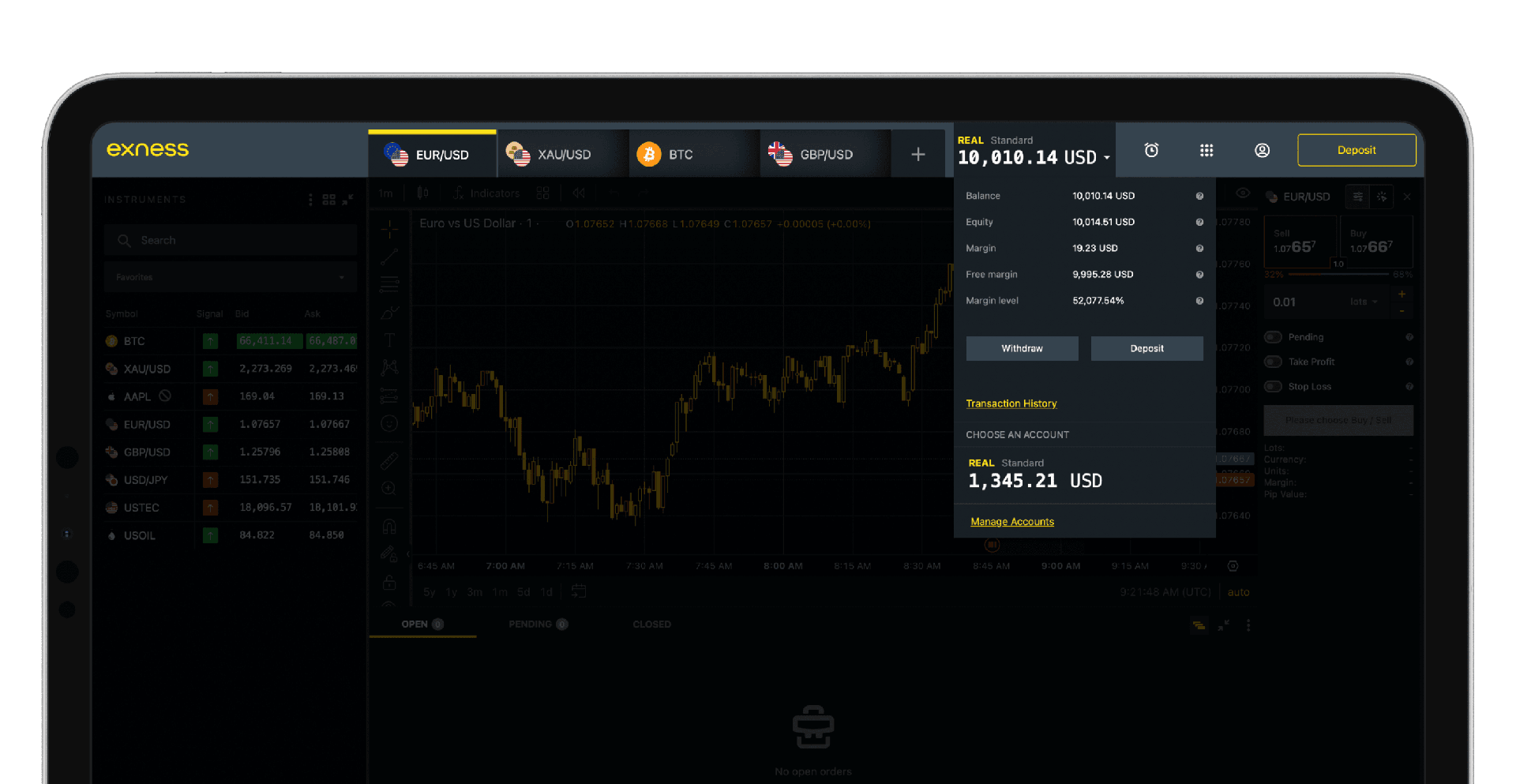This screenshot has height=784, width=1516.
Task: Click the info icon beside Free margin
Action: click(1199, 275)
